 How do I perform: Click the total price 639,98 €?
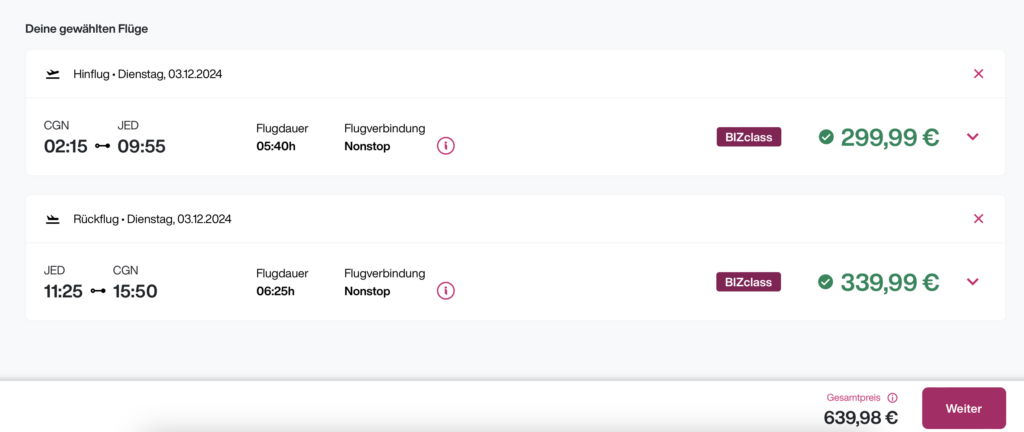[x=860, y=417]
